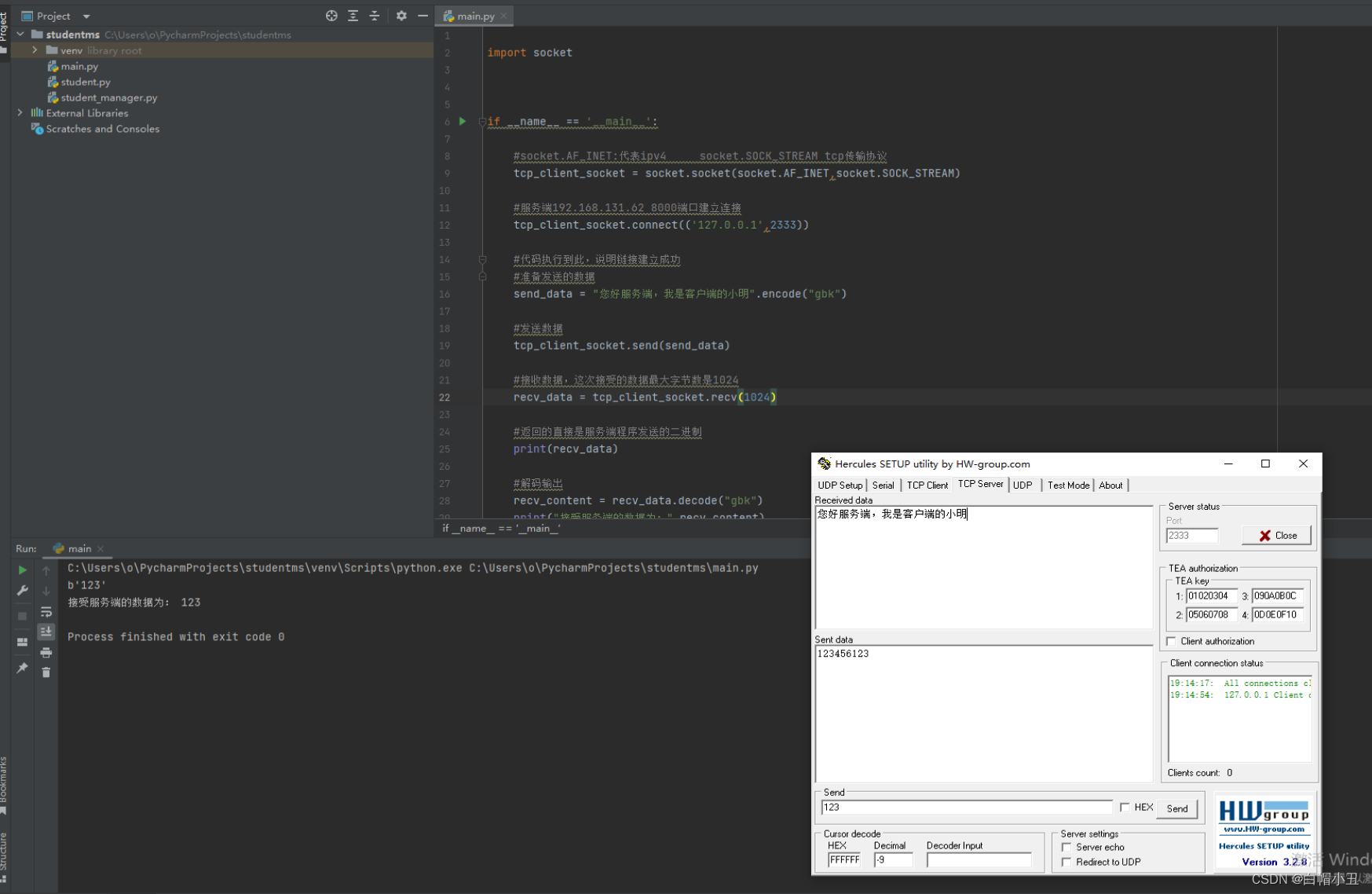Enable Client authorization checkbox
This screenshot has height=894, width=1372.
[1171, 641]
